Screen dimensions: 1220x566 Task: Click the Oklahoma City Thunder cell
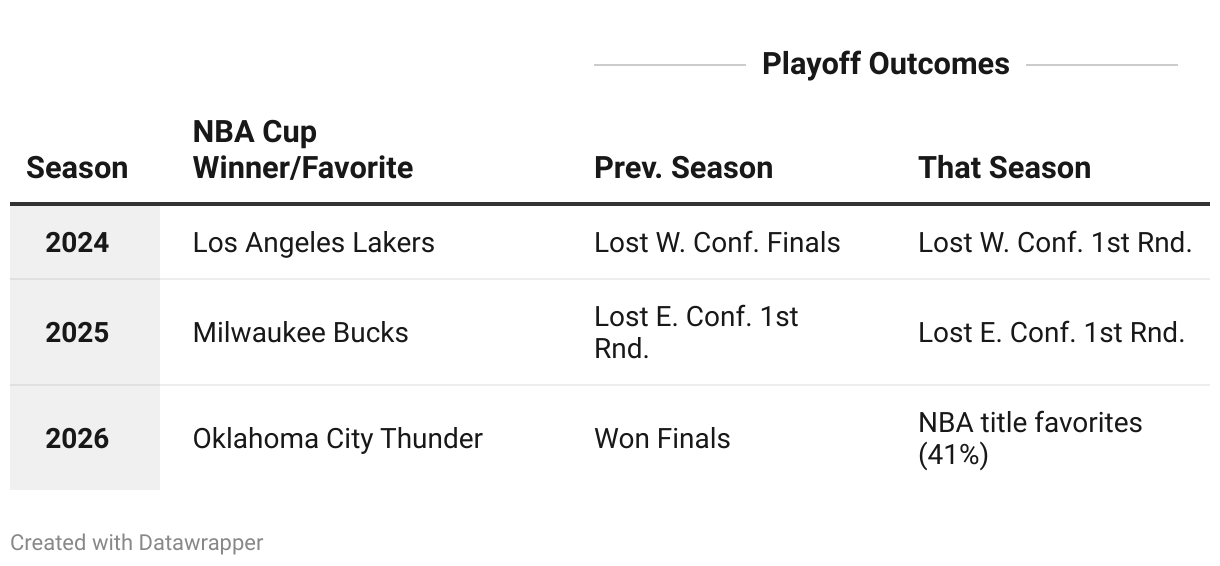coord(337,438)
